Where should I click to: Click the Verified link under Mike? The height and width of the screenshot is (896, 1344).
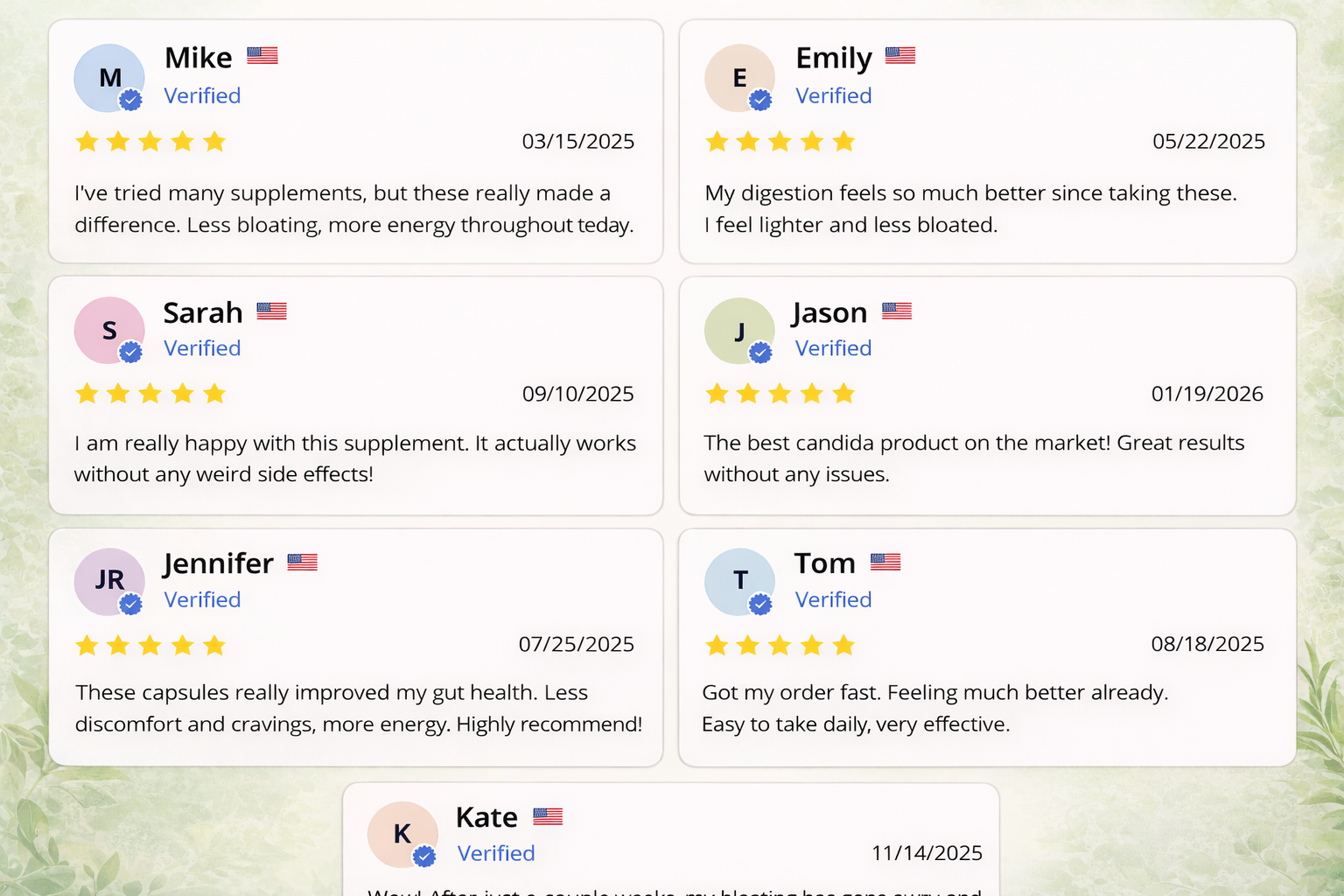point(202,95)
